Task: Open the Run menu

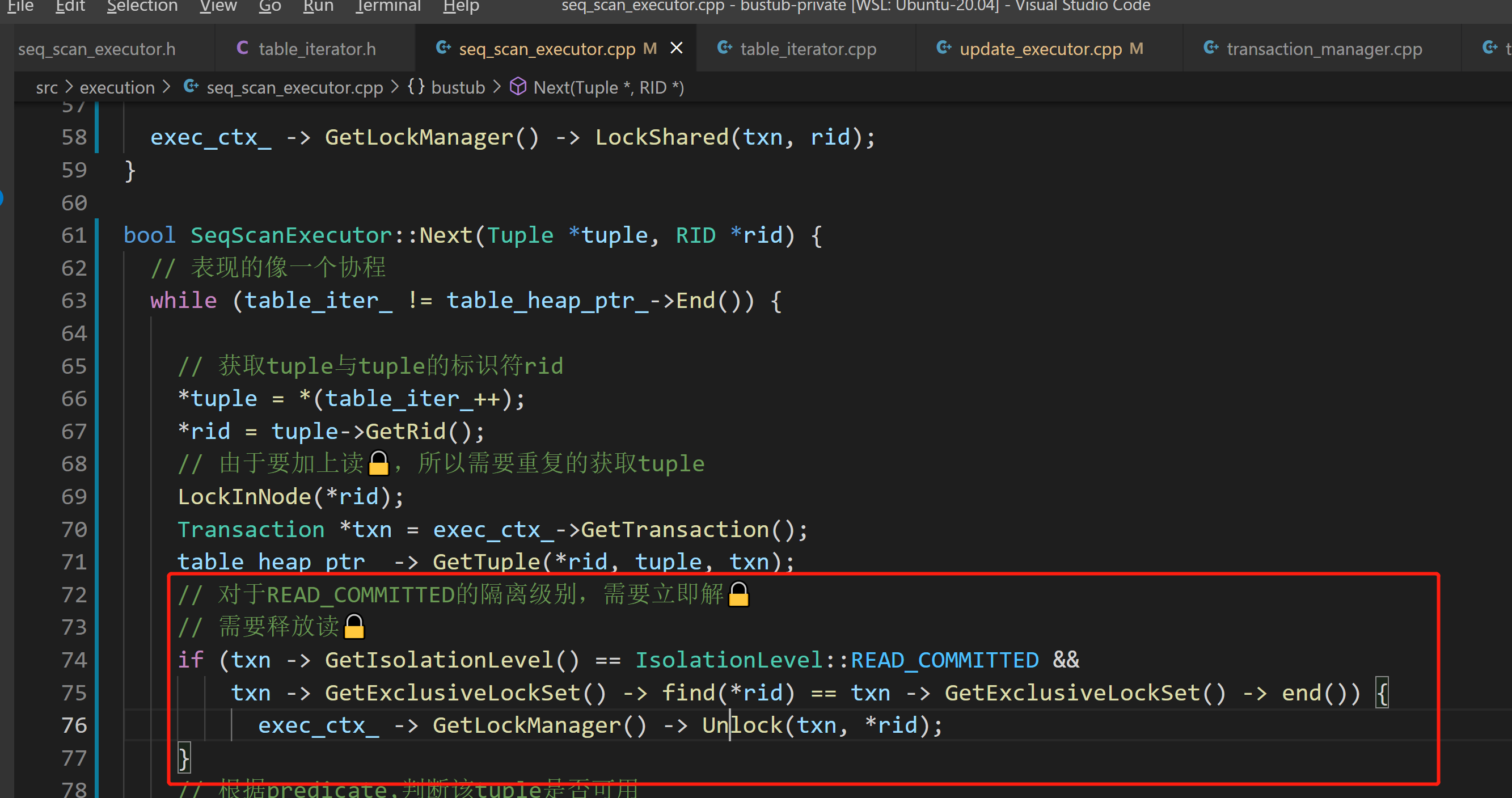Action: click(318, 6)
